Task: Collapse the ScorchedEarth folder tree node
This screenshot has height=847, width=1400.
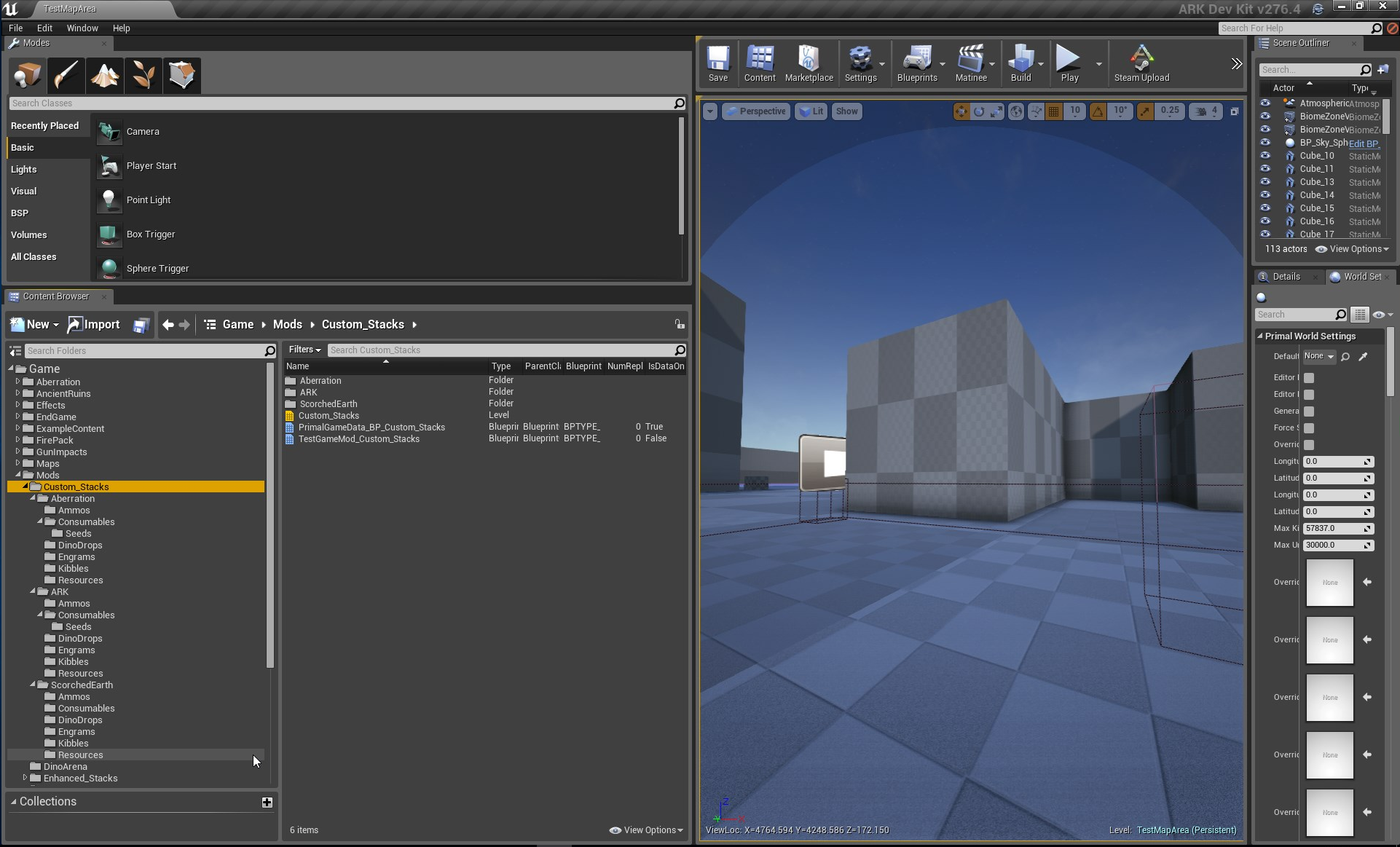Action: (33, 685)
